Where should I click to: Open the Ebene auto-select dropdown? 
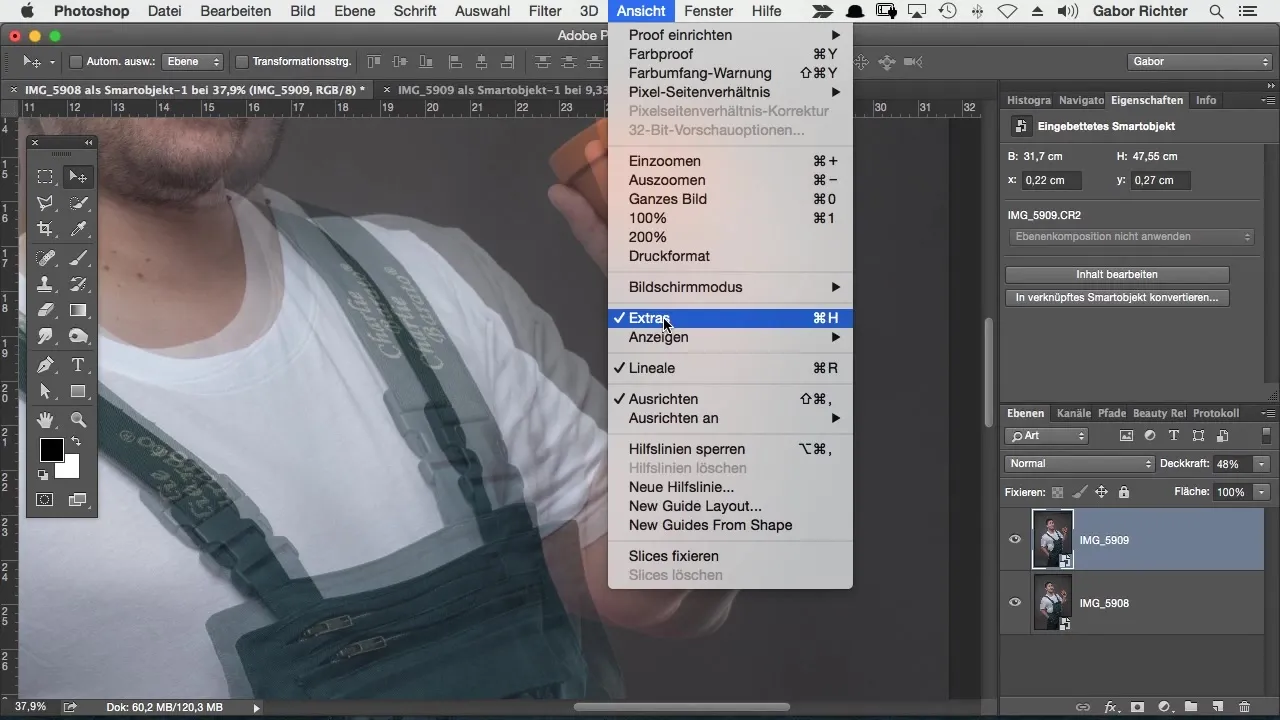tap(192, 62)
